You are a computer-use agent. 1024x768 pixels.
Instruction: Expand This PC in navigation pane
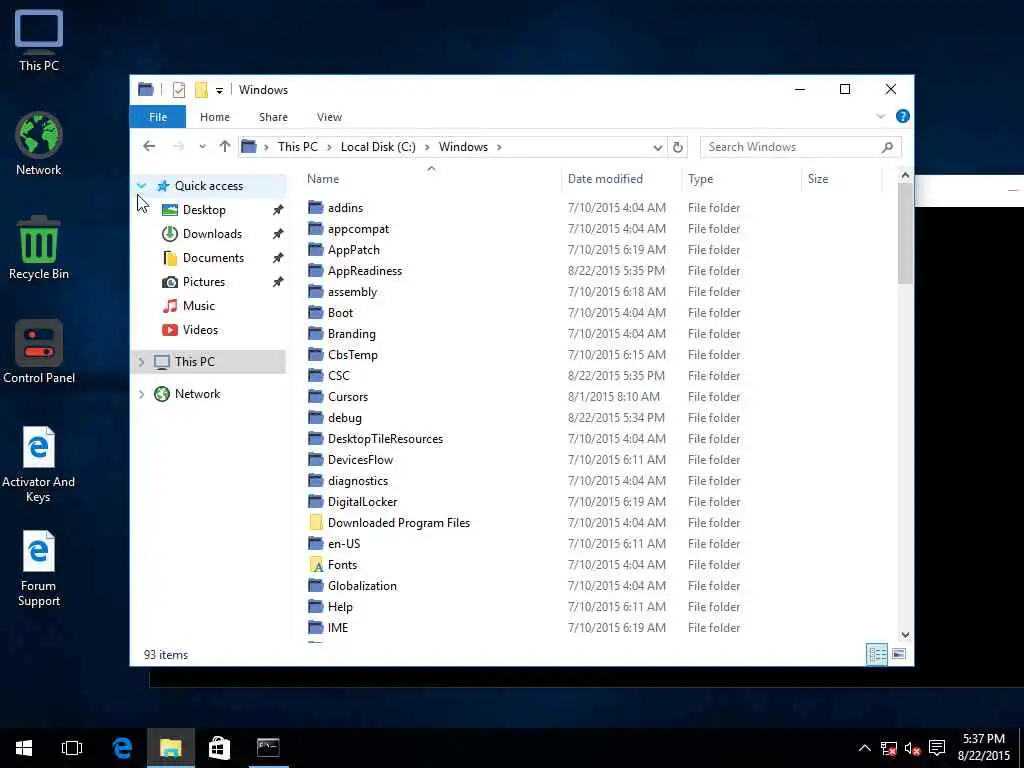coord(142,362)
